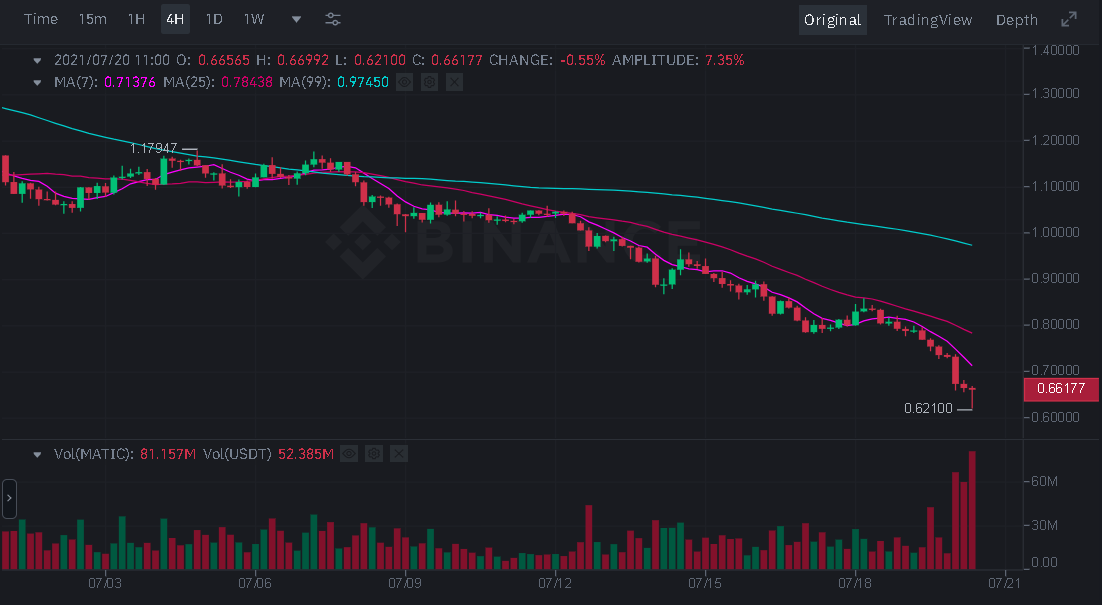Expand chart to fullscreen via top-right arrow icon
Image resolution: width=1102 pixels, height=605 pixels.
coord(1070,18)
